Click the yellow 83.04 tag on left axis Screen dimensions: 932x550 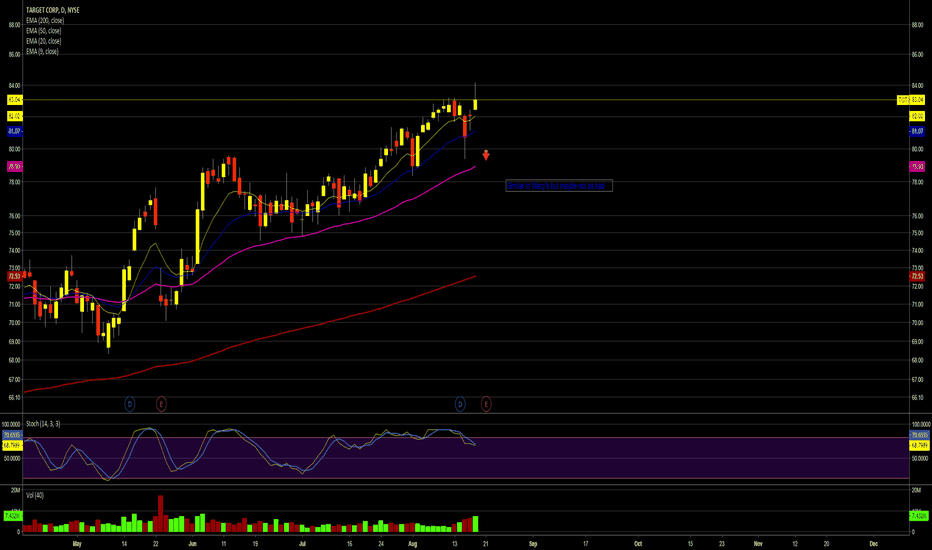tap(14, 100)
